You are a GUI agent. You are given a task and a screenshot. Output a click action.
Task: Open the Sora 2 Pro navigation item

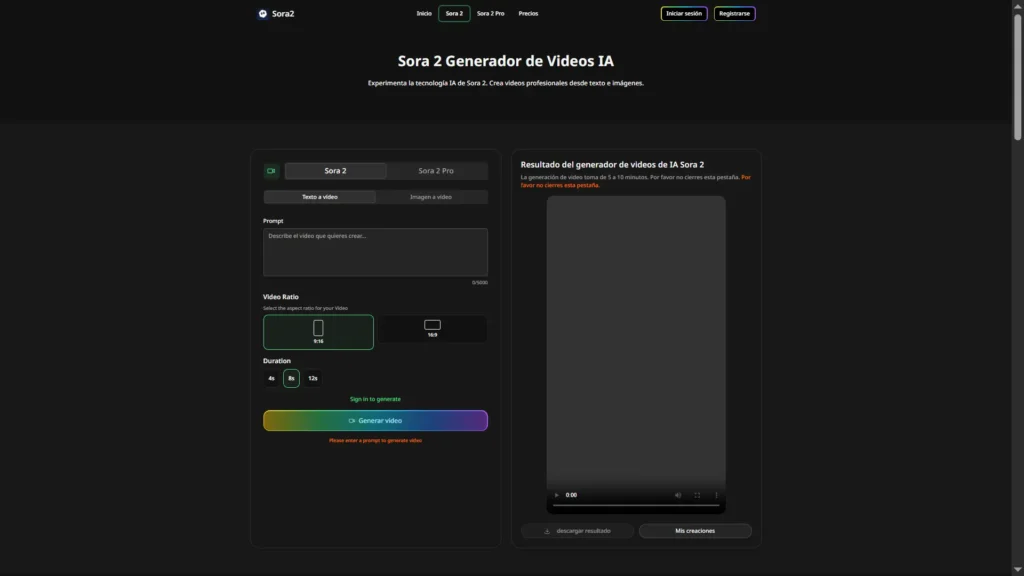[490, 13]
